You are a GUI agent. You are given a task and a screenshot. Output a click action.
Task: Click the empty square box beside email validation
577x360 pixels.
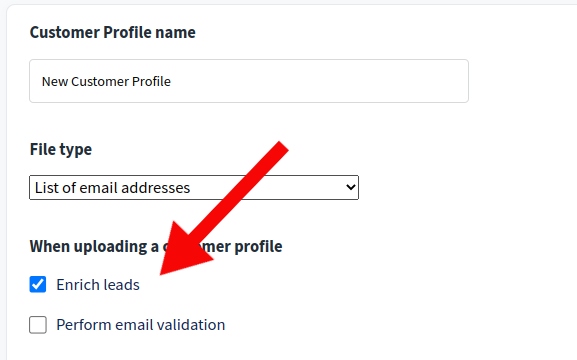tap(38, 325)
